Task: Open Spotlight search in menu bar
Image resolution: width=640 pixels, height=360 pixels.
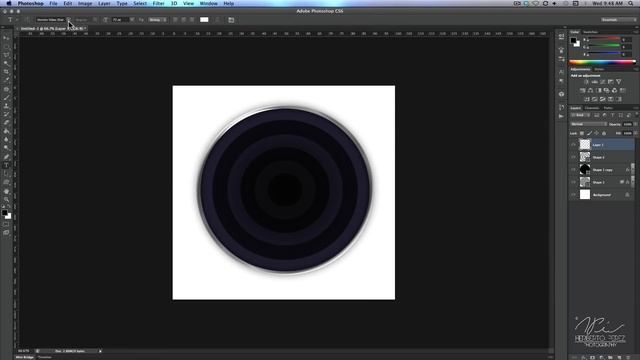Action: pyautogui.click(x=631, y=3)
